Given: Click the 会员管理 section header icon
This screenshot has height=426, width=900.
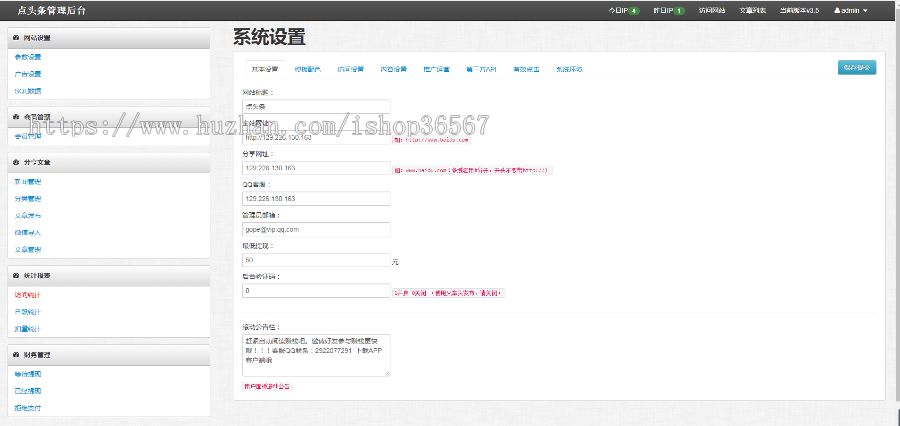Looking at the screenshot, I should click(x=16, y=116).
